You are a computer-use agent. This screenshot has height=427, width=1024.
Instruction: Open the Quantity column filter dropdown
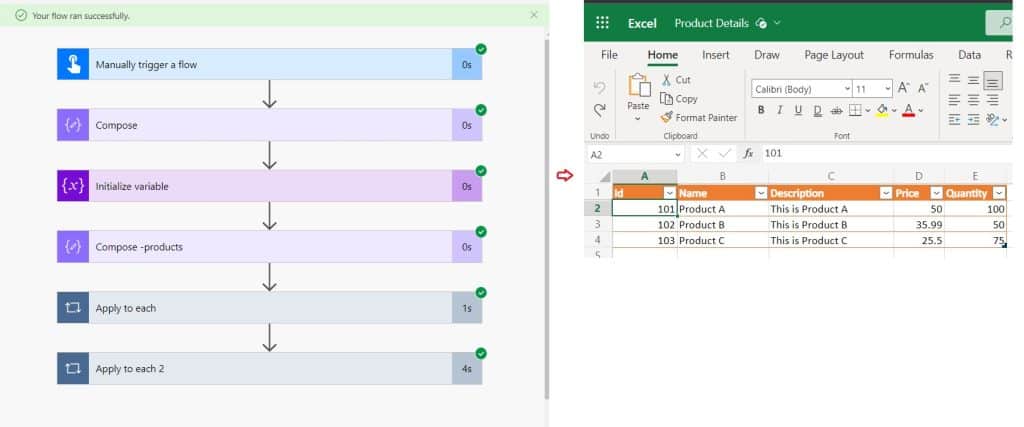click(x=999, y=193)
